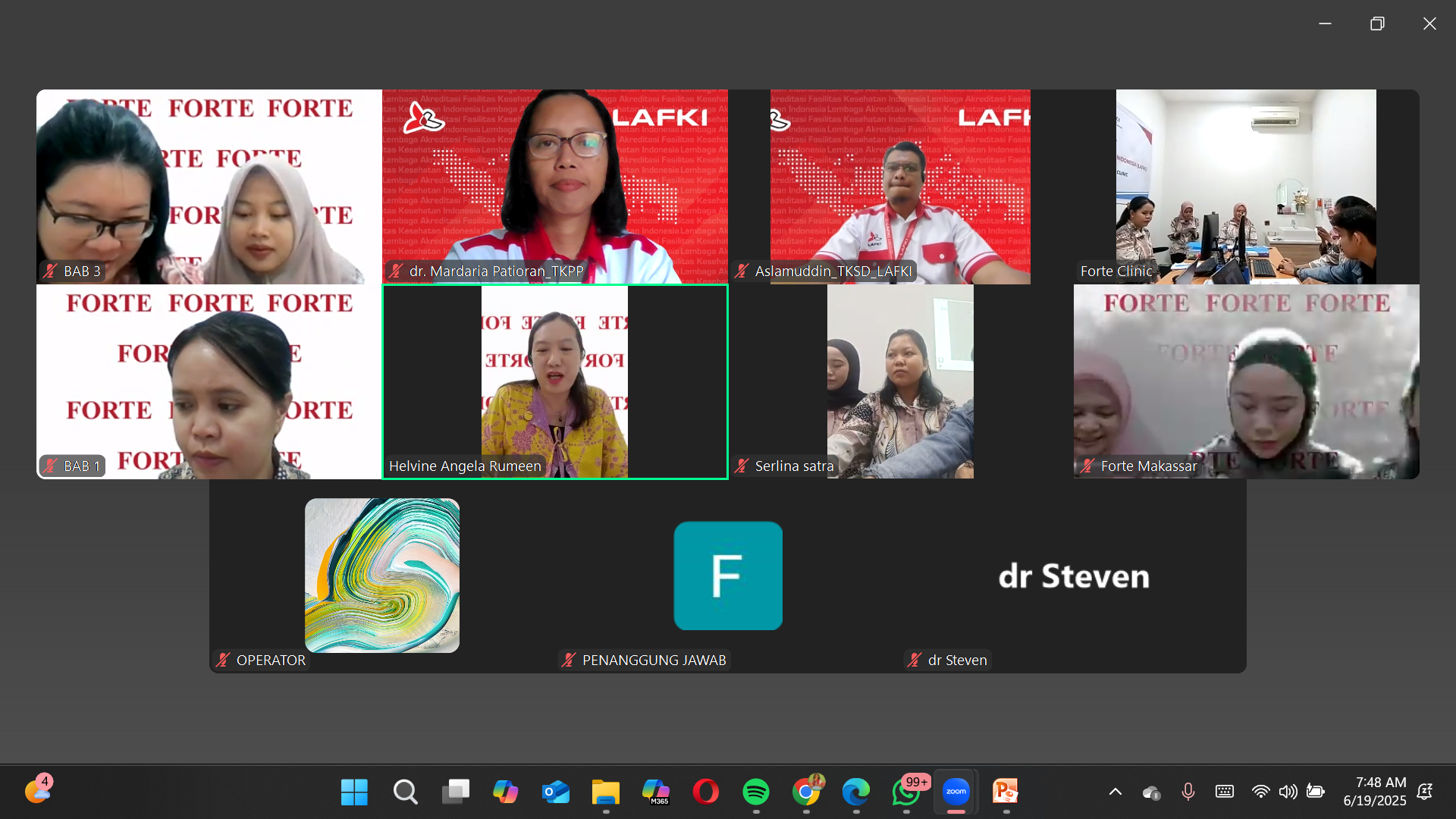Open OneDrive cloud tray icon
The image size is (1456, 819).
click(x=1152, y=792)
